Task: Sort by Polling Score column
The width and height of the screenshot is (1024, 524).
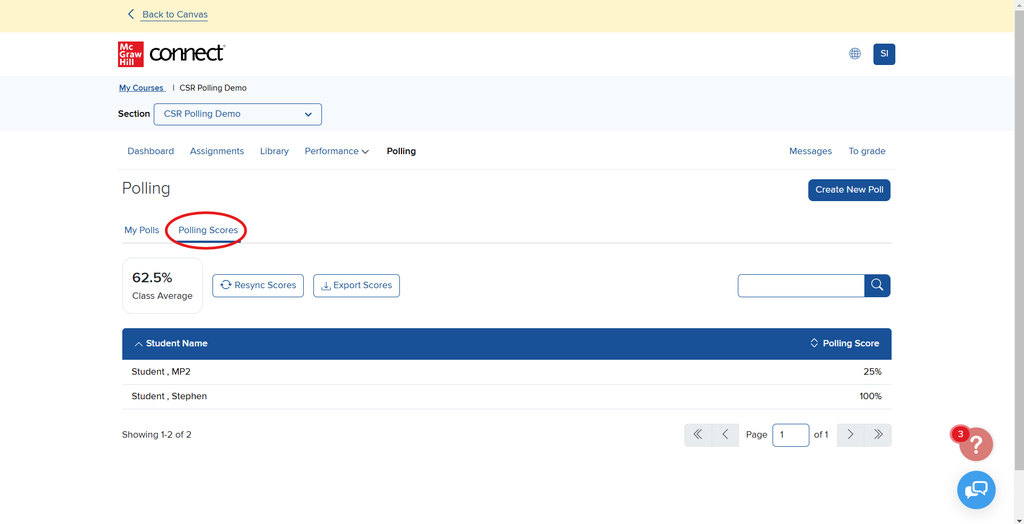Action: 845,343
